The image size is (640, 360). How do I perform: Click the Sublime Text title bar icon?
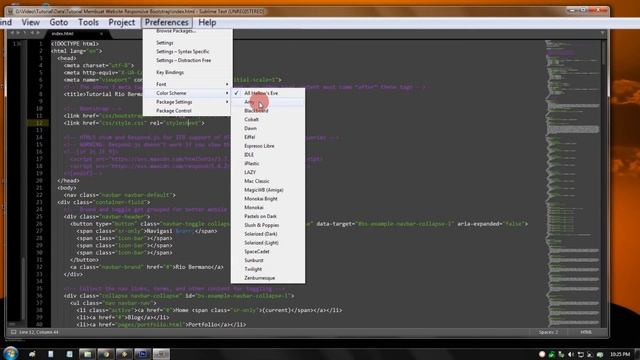coord(10,11)
